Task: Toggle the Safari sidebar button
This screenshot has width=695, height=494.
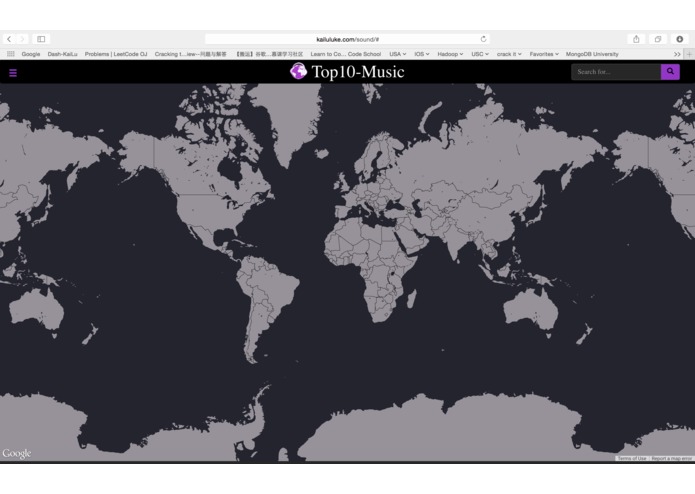Action: click(41, 39)
